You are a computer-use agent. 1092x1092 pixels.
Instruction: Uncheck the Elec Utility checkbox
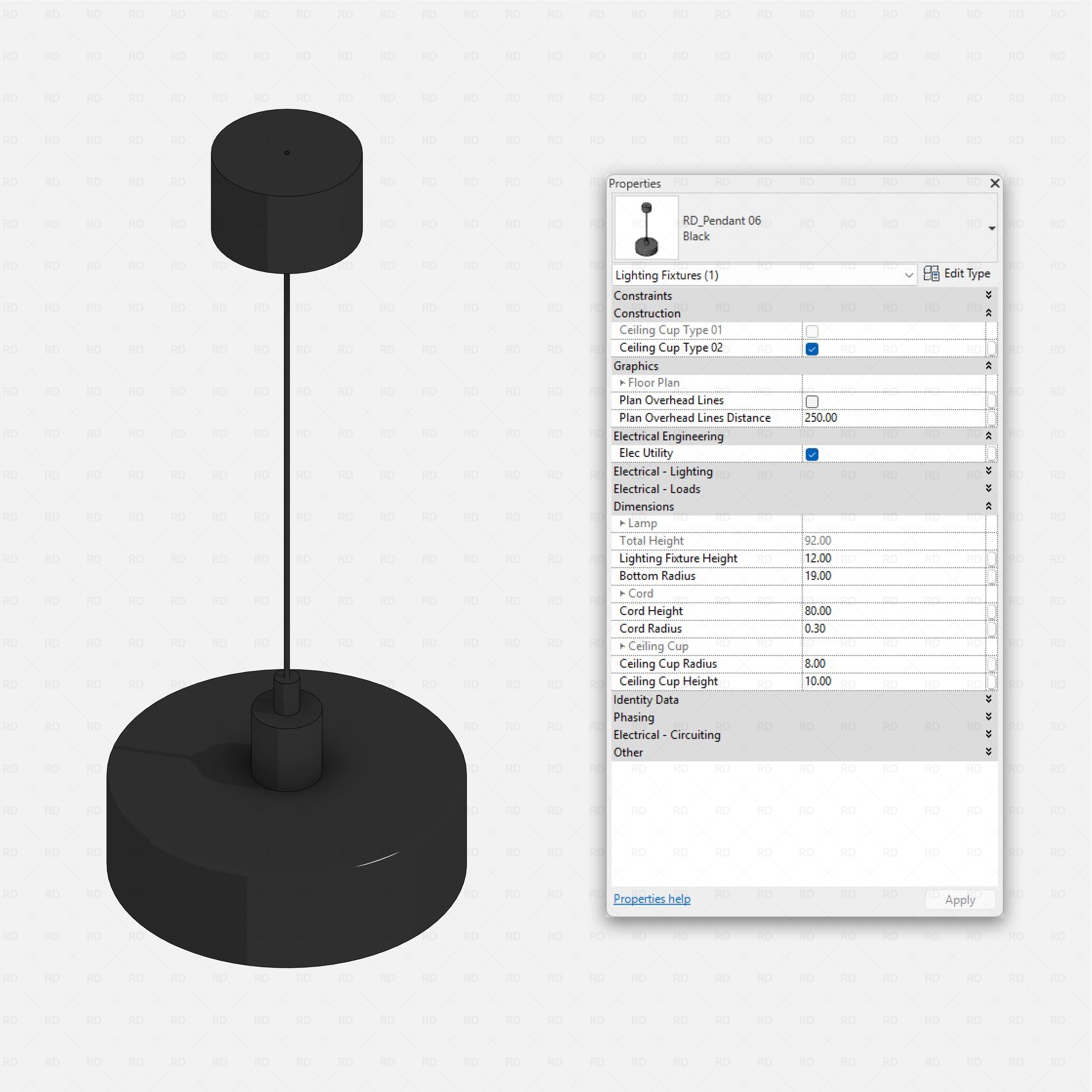click(811, 454)
